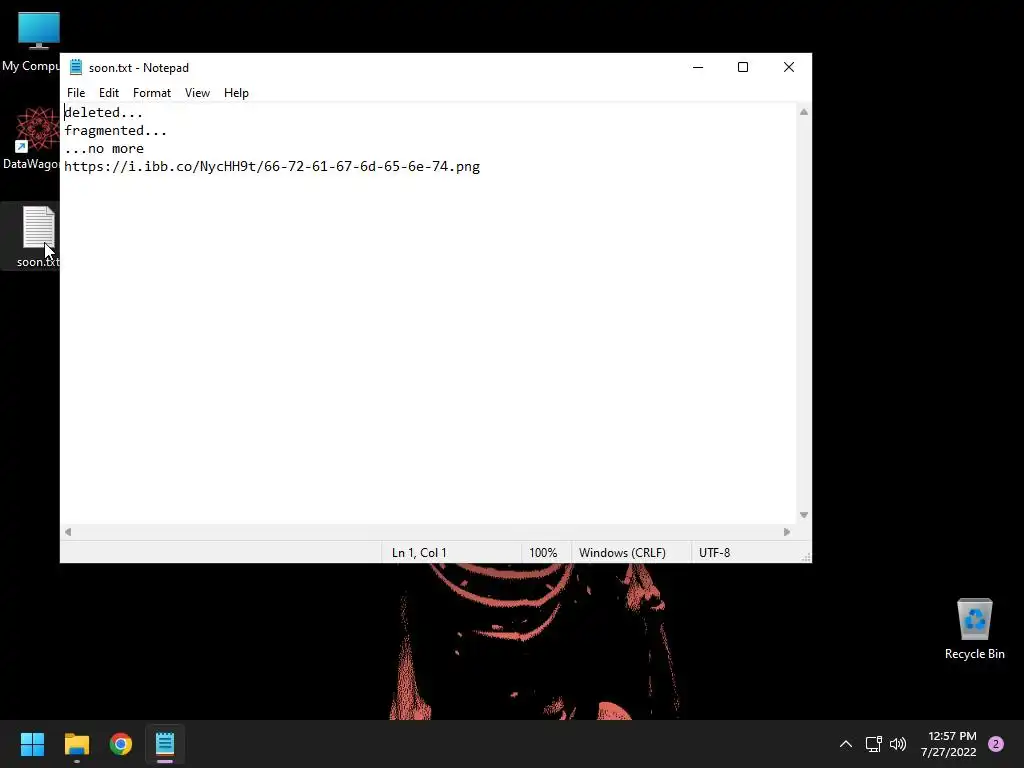Screen dimensions: 1024x768
Task: Show hidden system tray icons
Action: point(846,744)
